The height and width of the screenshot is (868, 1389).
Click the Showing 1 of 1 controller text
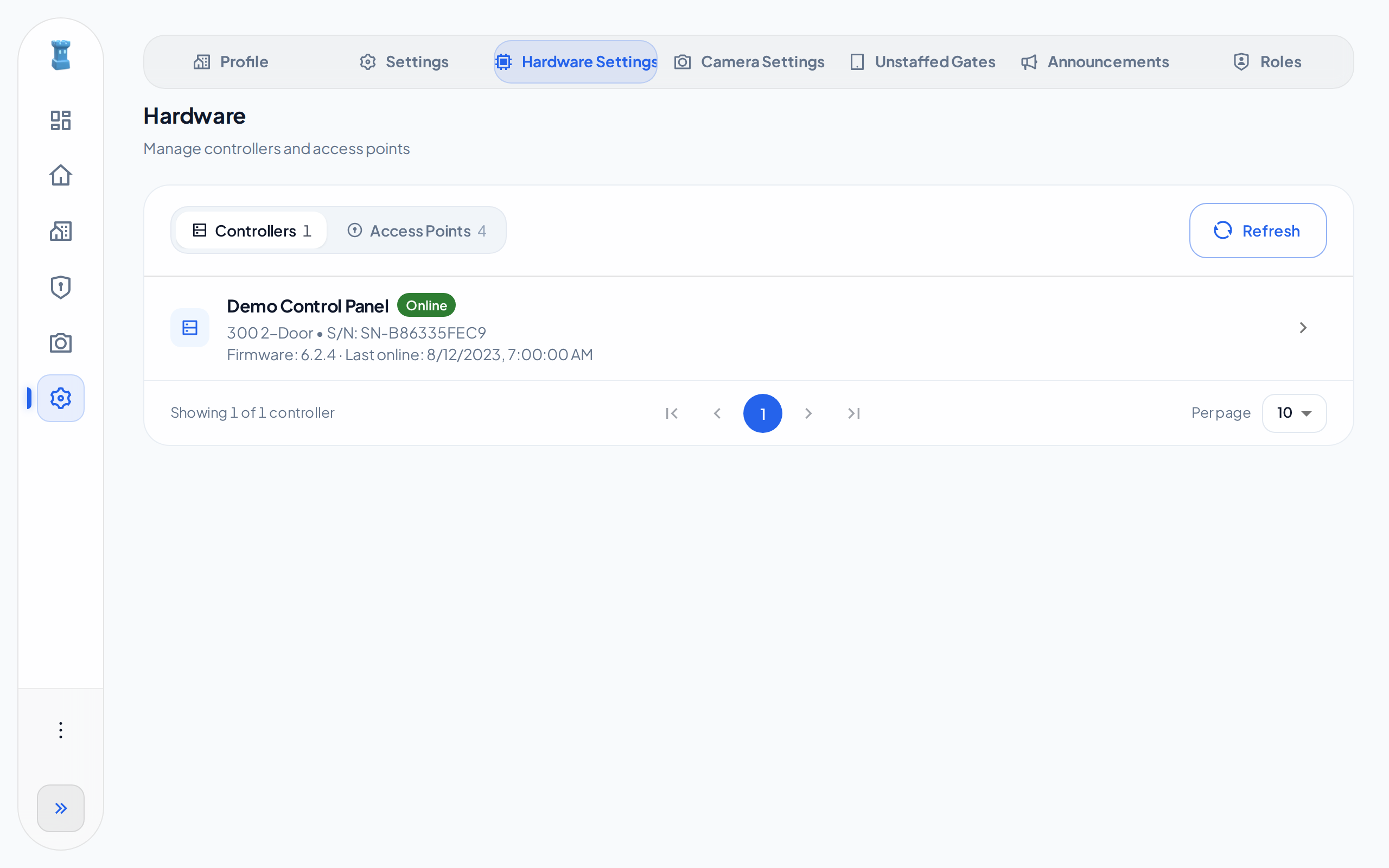coord(252,413)
